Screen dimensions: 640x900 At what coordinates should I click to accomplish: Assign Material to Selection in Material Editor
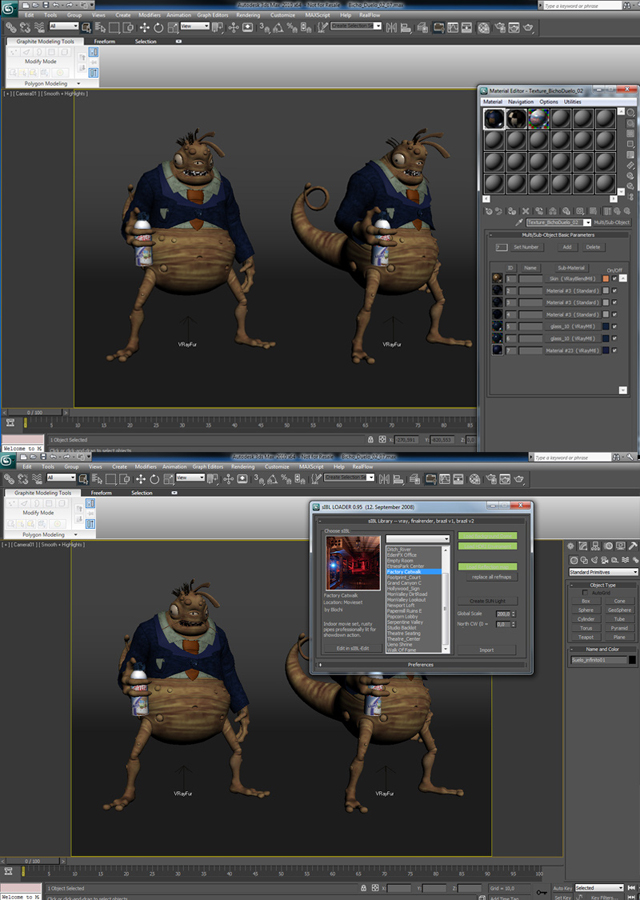coord(511,211)
